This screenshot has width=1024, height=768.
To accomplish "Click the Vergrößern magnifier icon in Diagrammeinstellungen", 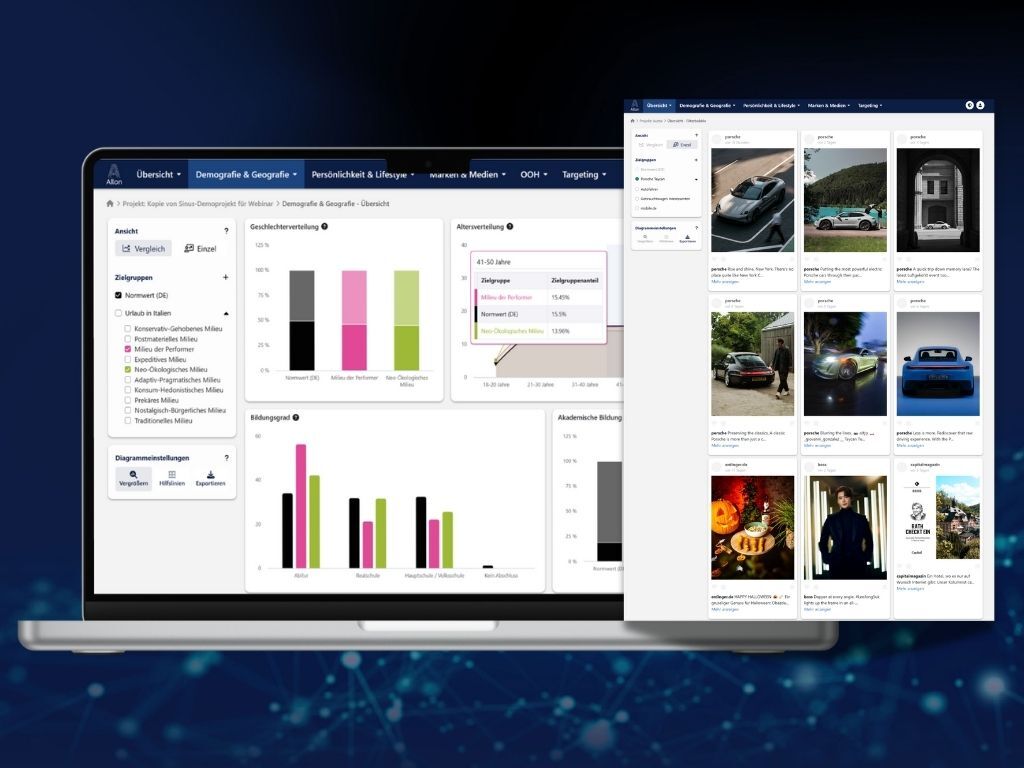I will coord(133,475).
